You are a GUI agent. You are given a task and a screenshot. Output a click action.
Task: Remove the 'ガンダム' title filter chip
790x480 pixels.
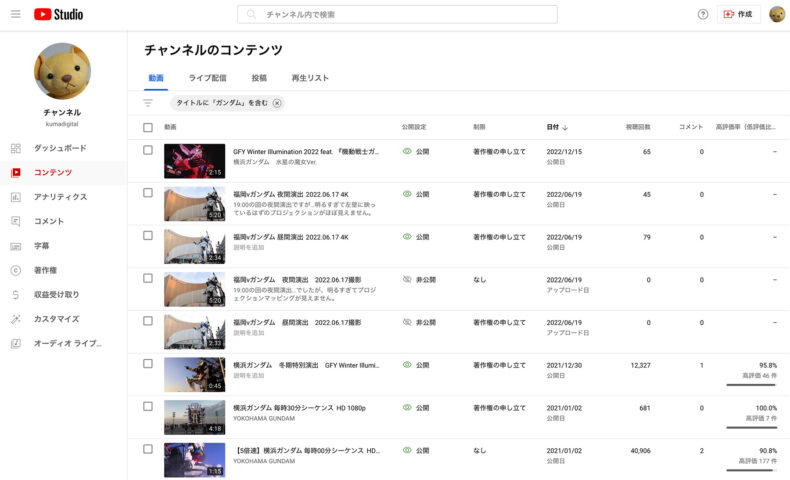[277, 103]
